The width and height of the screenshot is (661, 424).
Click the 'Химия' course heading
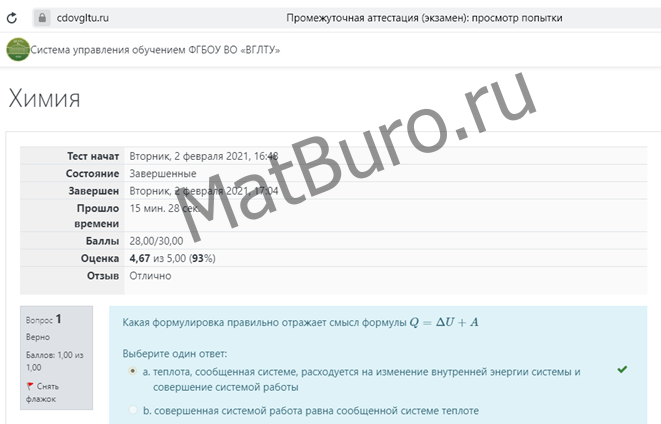[x=43, y=98]
